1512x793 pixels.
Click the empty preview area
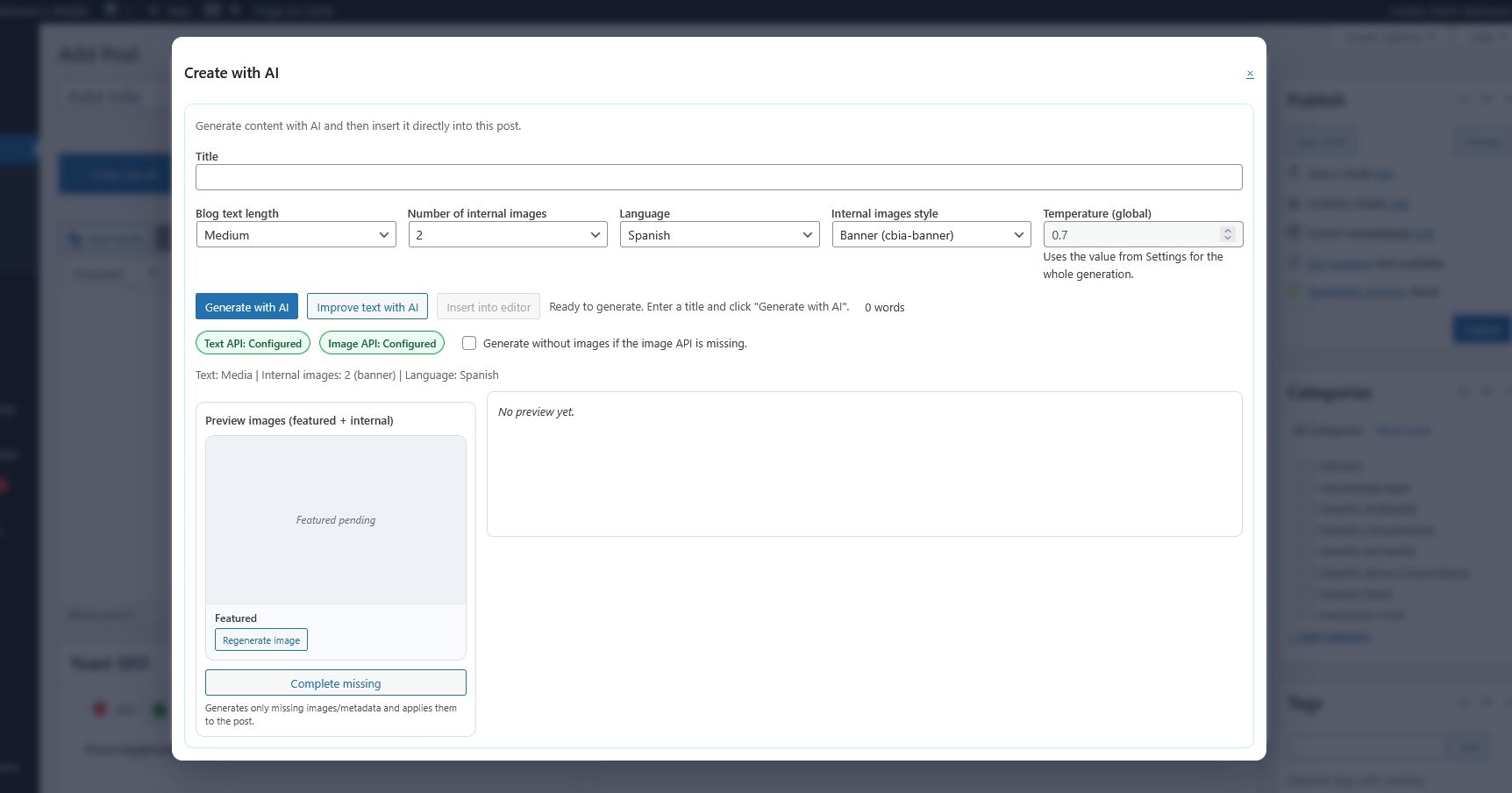(x=864, y=463)
